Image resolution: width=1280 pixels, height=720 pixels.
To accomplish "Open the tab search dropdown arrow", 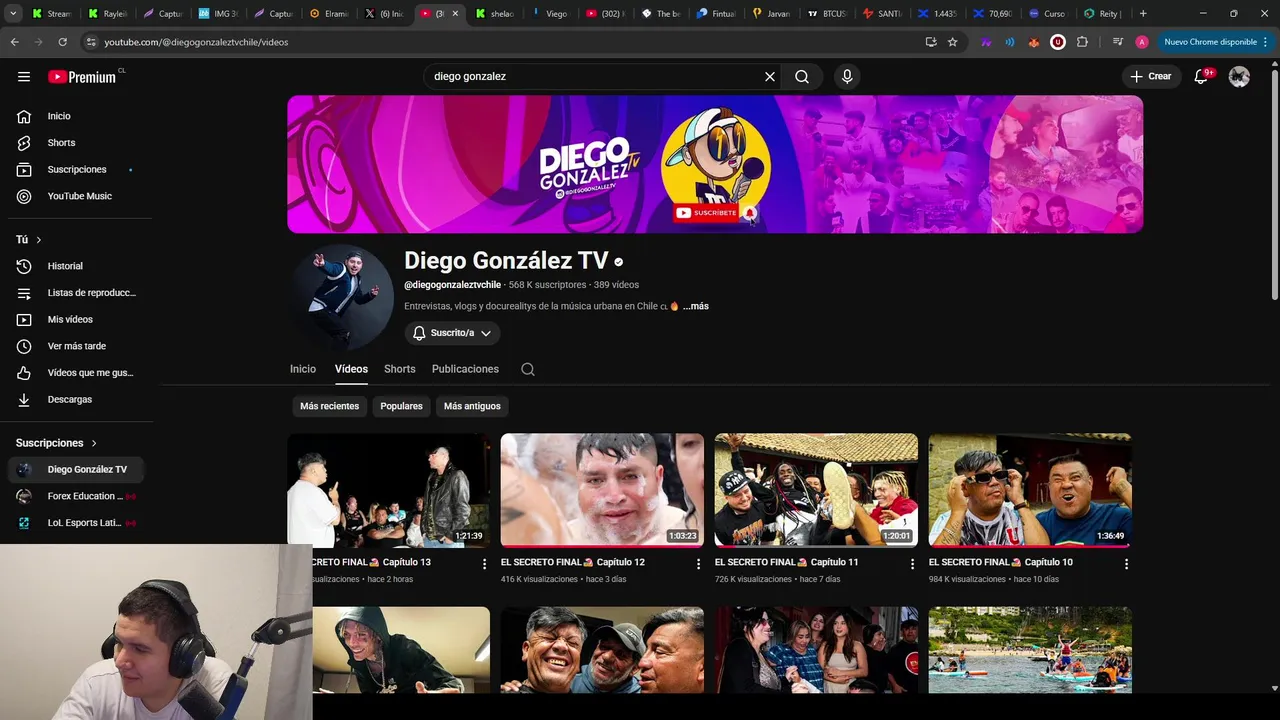I will click(13, 14).
